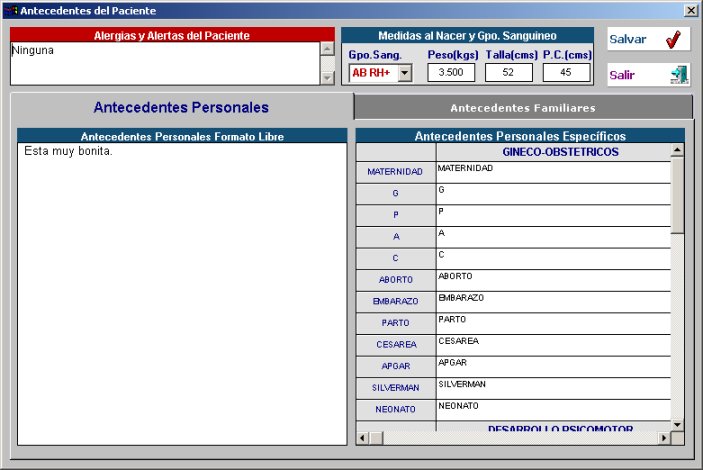Click the red checkmark Salvar icon

[673, 39]
